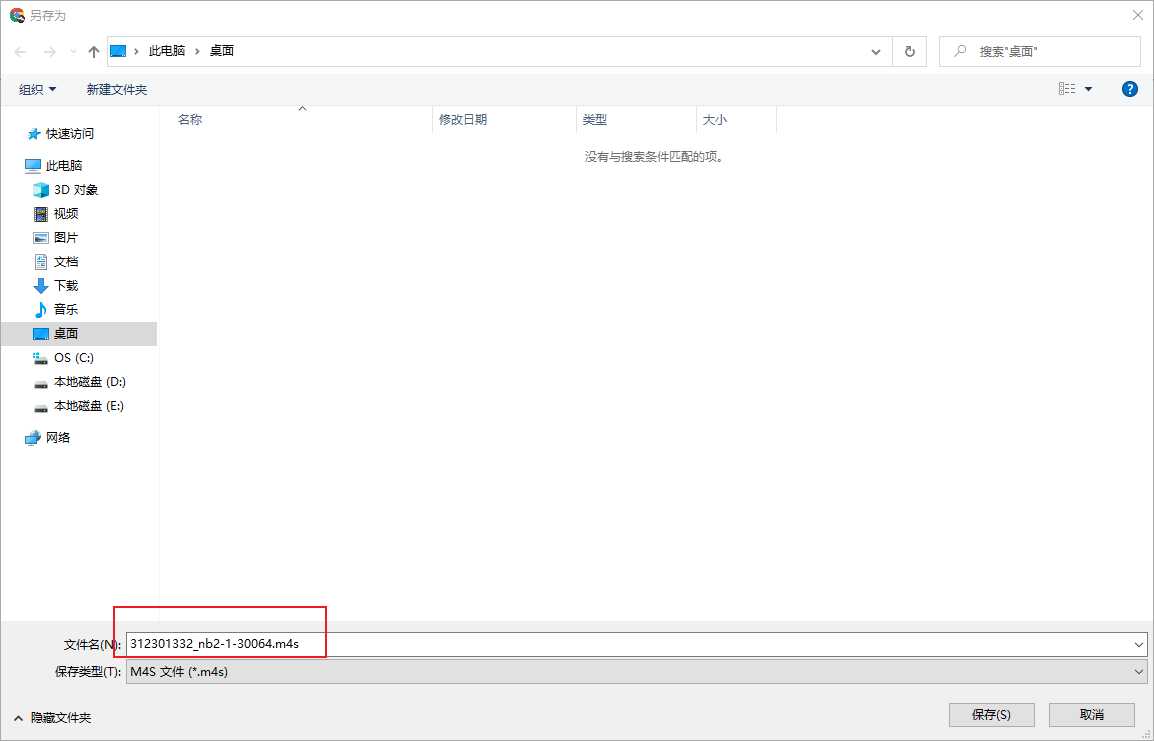Open OS (C:) drive

(x=74, y=358)
